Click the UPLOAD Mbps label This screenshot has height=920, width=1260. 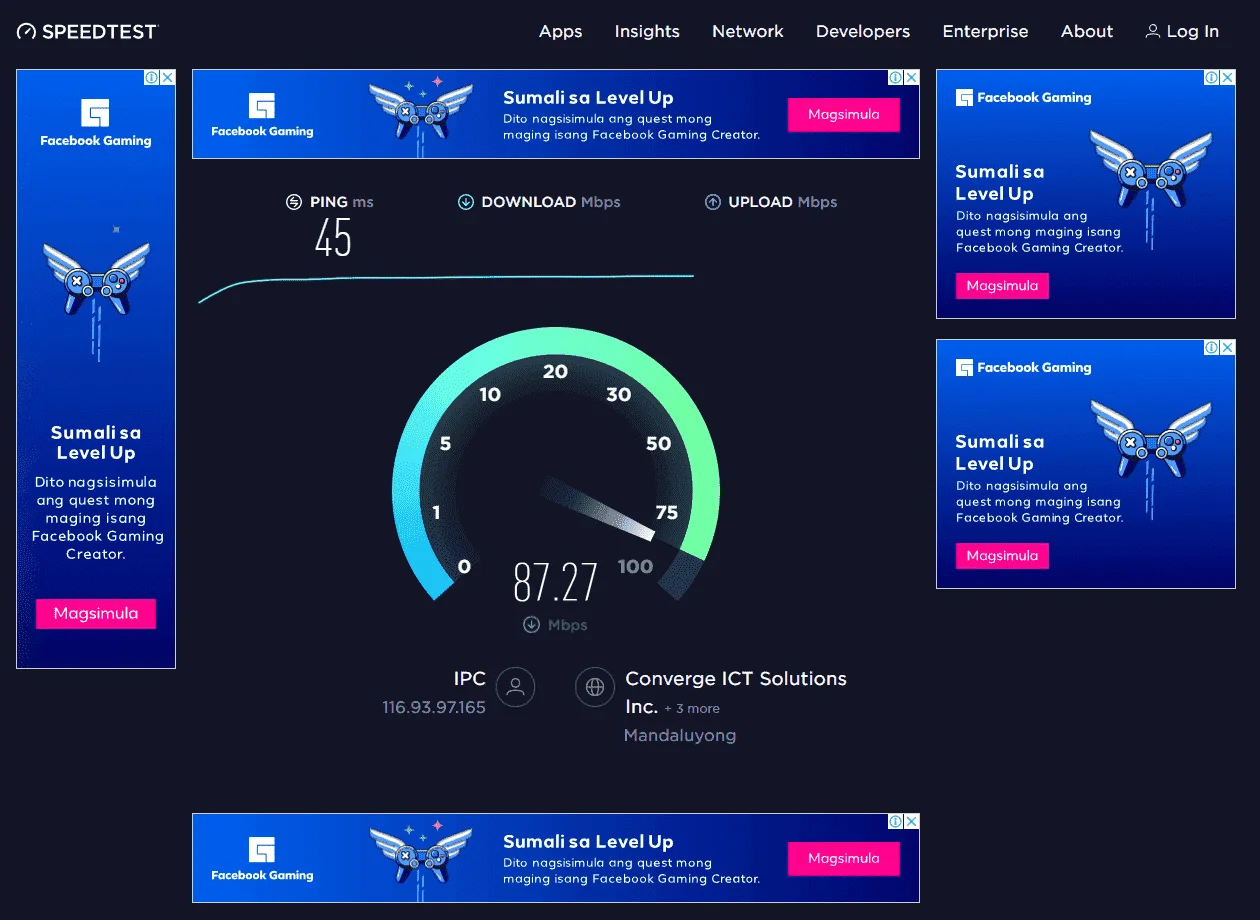click(x=783, y=202)
